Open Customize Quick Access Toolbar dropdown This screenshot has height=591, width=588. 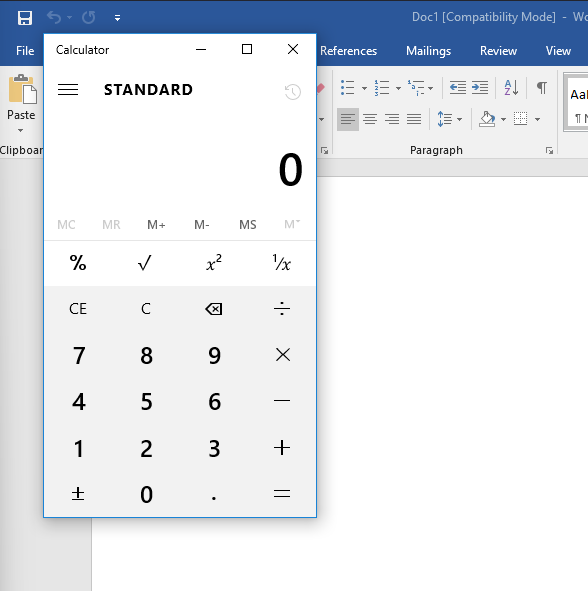tap(118, 18)
